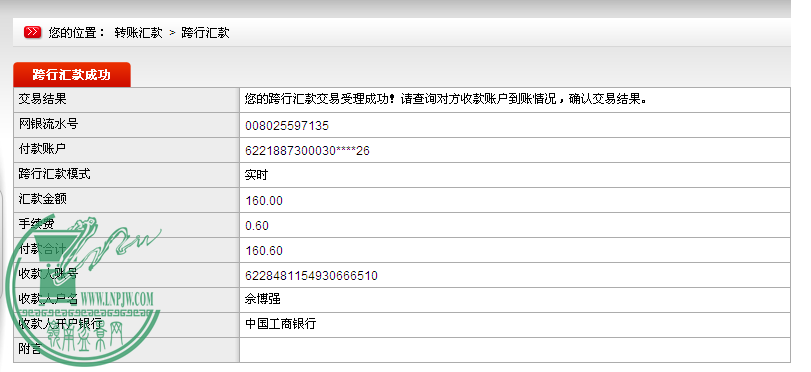Click the red double-arrow location icon
811x372 pixels.
[33, 32]
